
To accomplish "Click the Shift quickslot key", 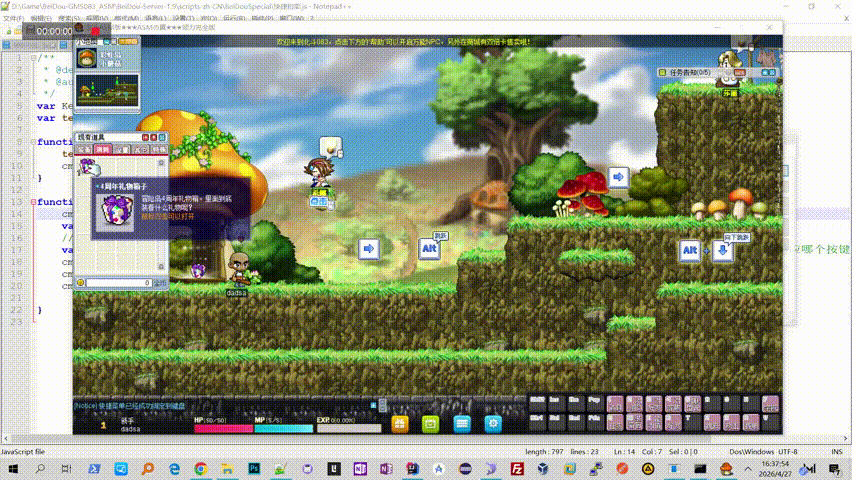I will coord(537,403).
